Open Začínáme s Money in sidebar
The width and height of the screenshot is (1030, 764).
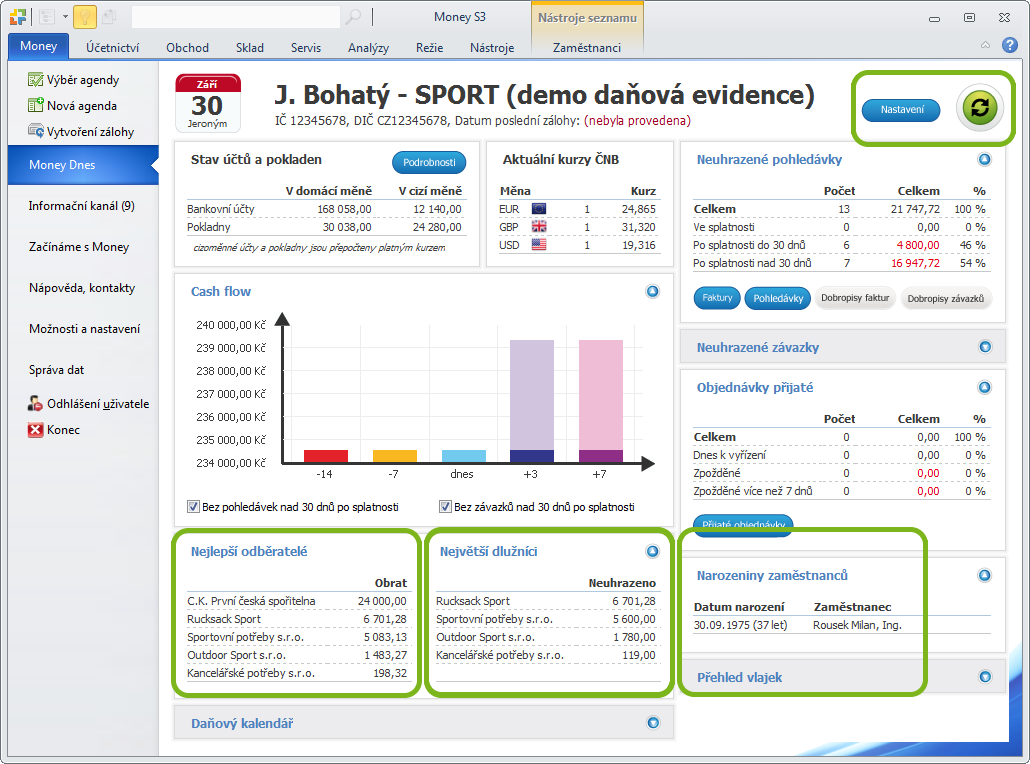point(79,247)
